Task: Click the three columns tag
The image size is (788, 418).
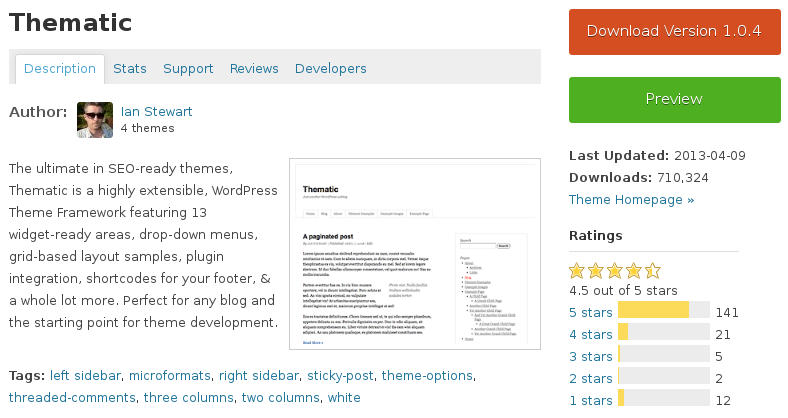Action: pos(188,398)
